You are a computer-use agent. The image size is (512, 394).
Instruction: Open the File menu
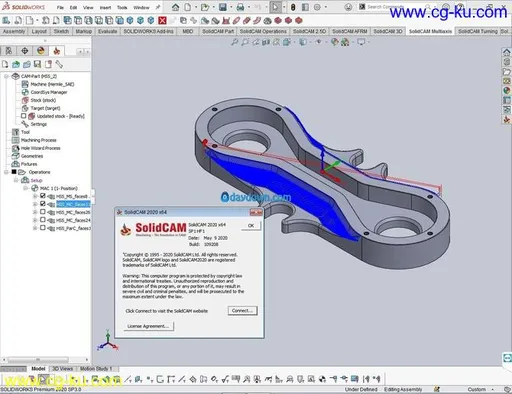60,7
